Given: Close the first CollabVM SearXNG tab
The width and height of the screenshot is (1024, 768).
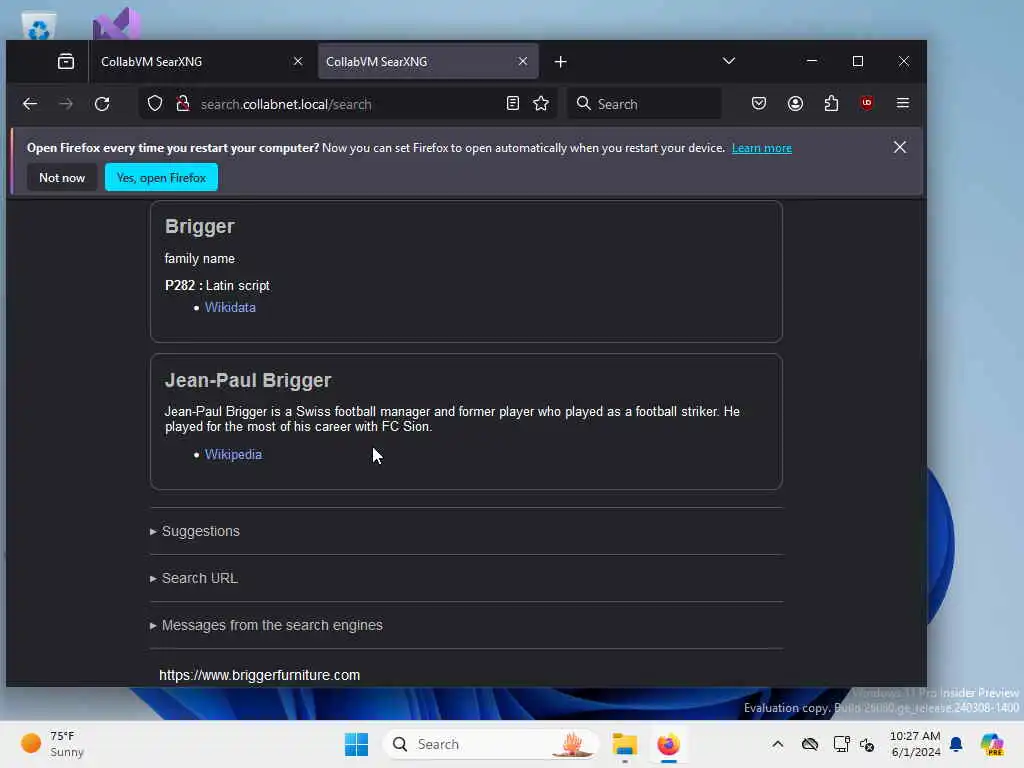Looking at the screenshot, I should tap(298, 61).
